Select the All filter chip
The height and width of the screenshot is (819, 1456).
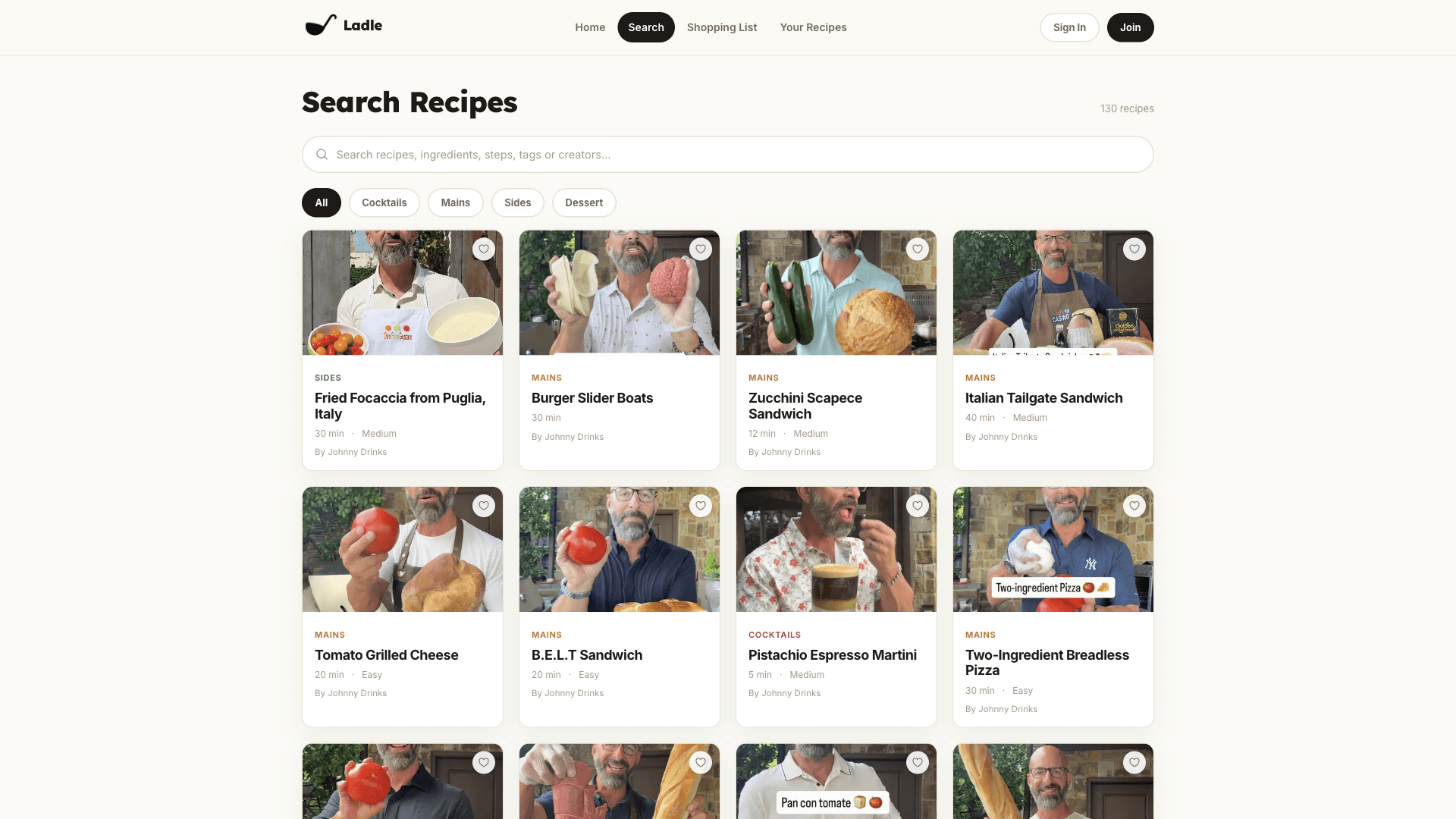point(322,202)
